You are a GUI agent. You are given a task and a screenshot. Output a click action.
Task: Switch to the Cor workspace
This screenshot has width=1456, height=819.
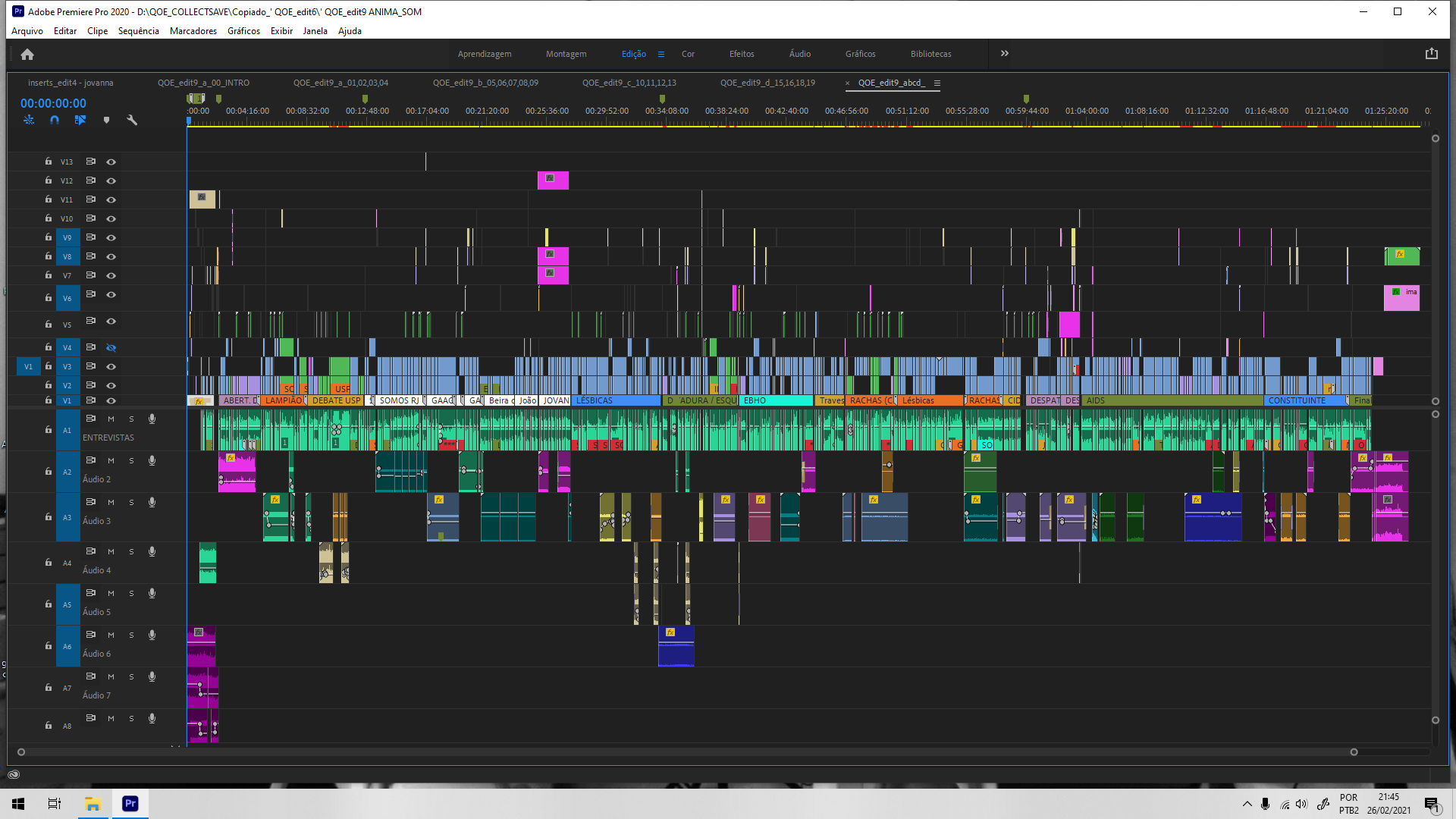pos(688,54)
